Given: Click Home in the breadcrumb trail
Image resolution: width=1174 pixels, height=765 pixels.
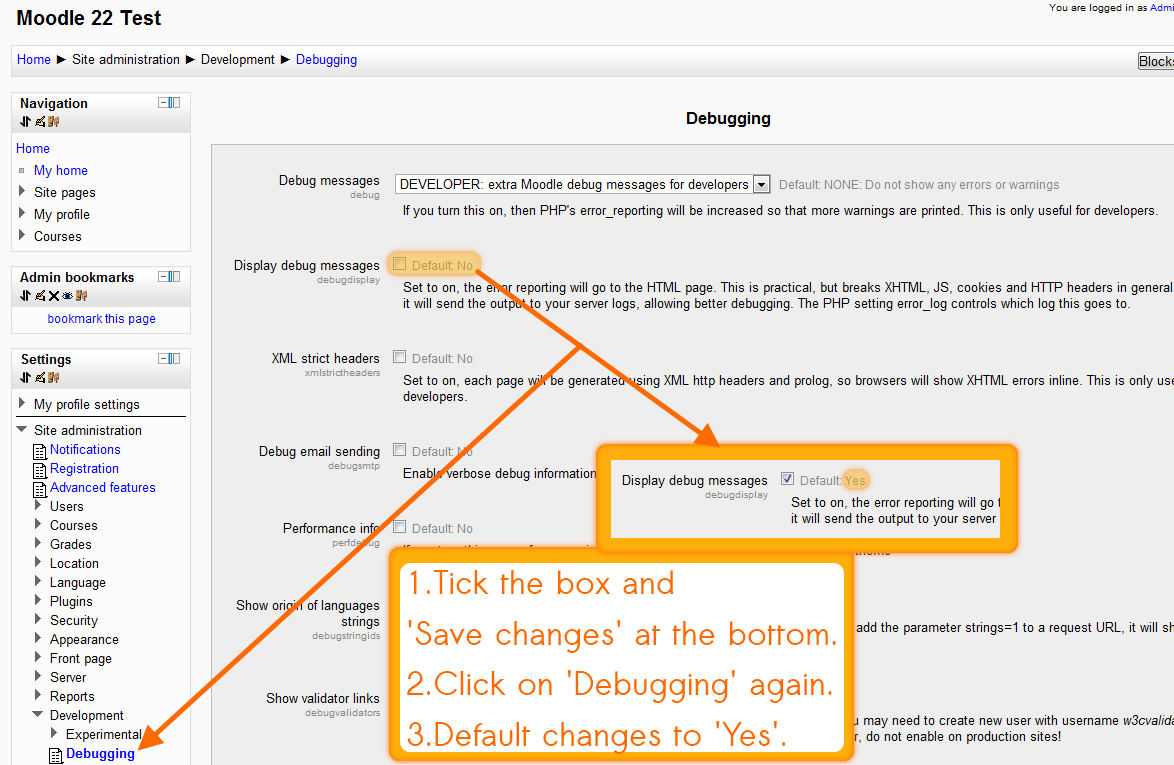Looking at the screenshot, I should point(34,59).
